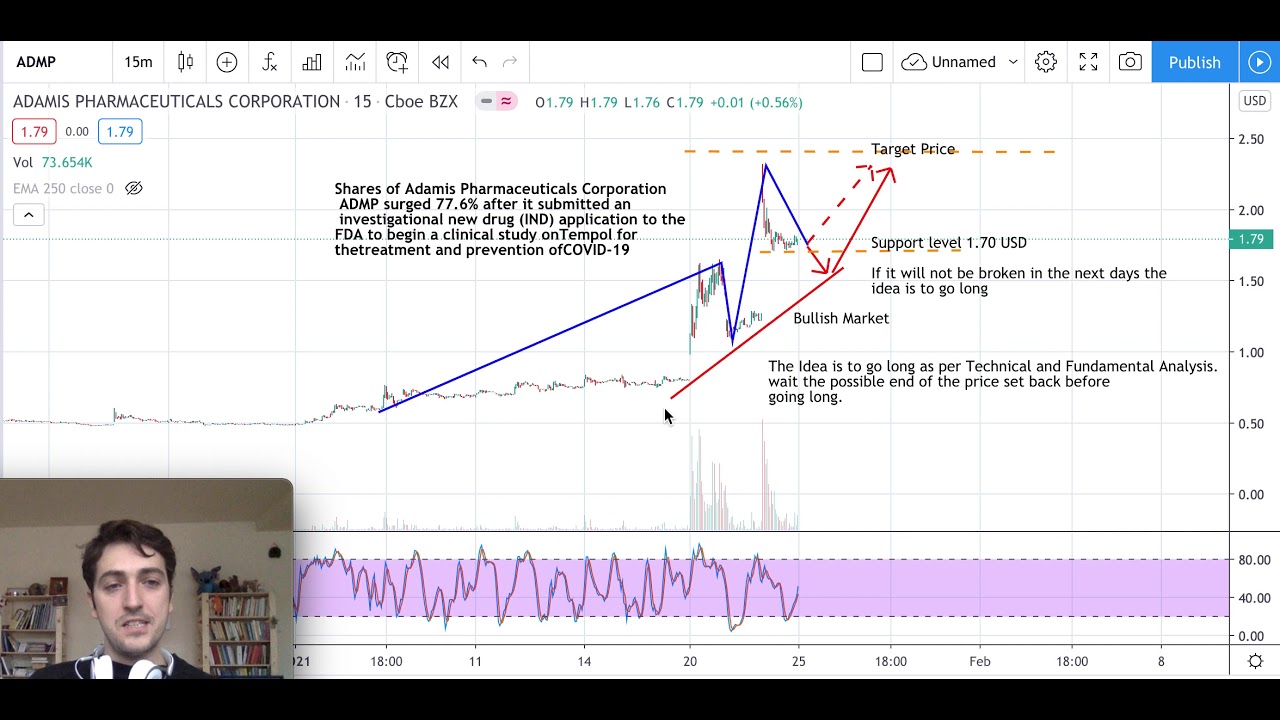
Task: Select the Support level 1.70 USD label
Action: click(948, 242)
